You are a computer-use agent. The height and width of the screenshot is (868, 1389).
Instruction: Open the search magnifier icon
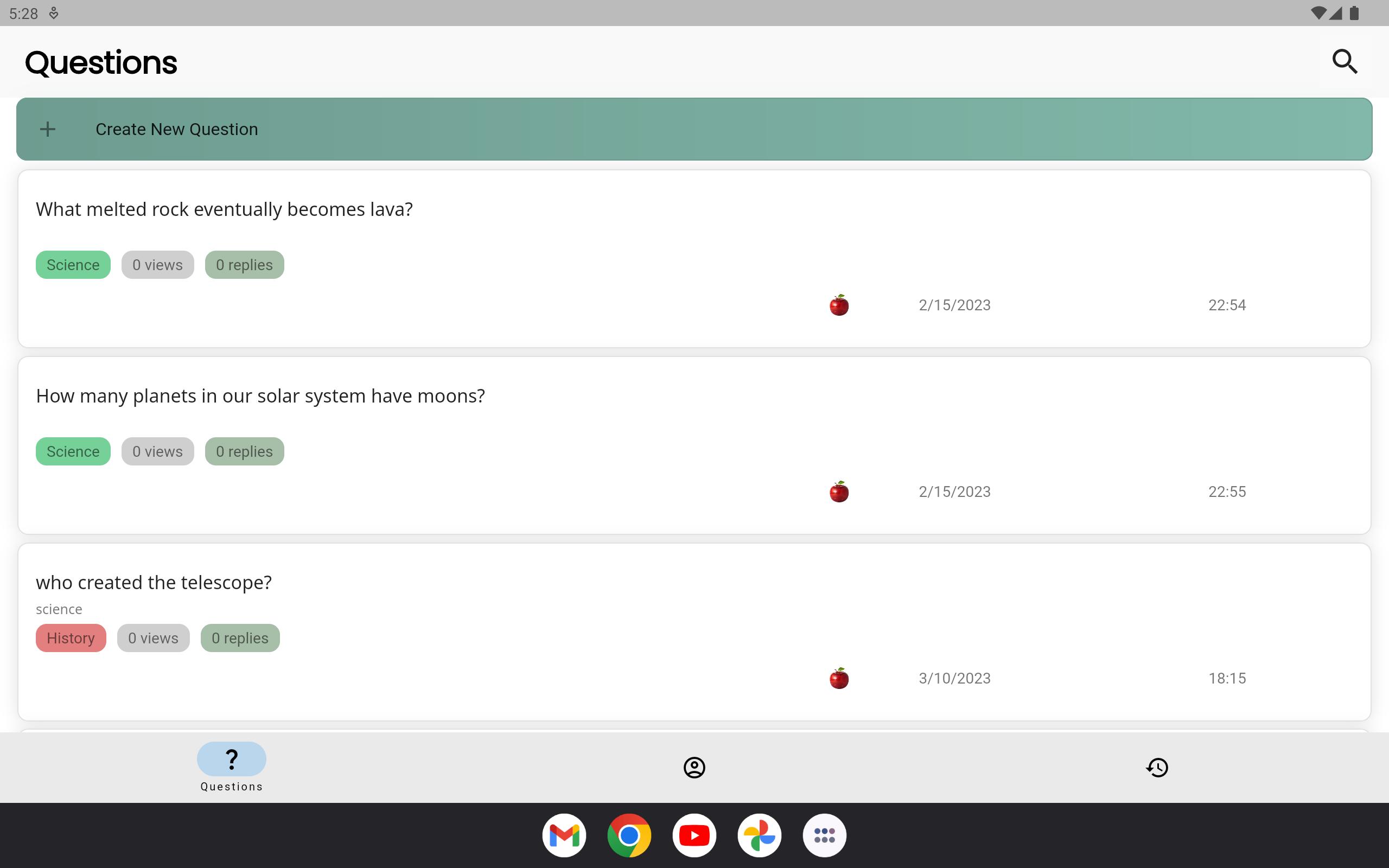(x=1344, y=61)
